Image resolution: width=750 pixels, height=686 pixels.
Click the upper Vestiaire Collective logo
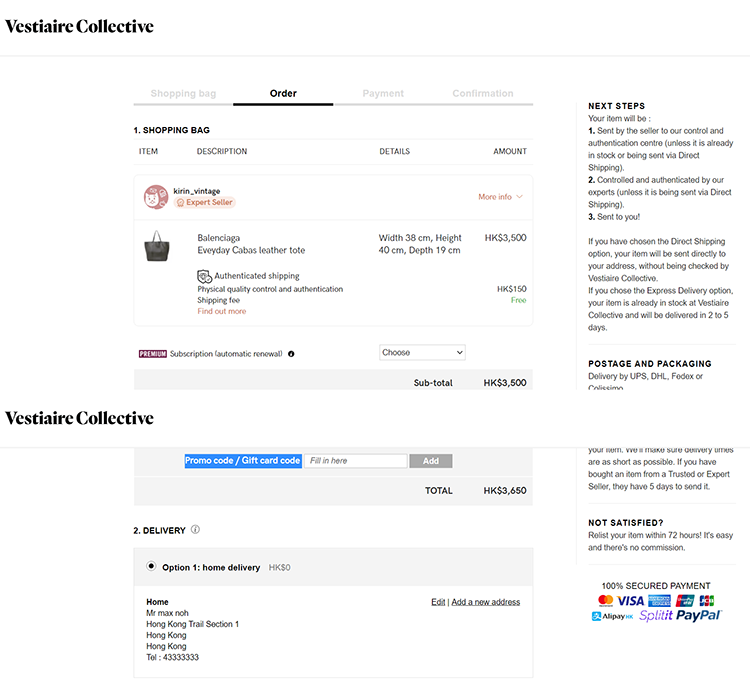coord(79,26)
